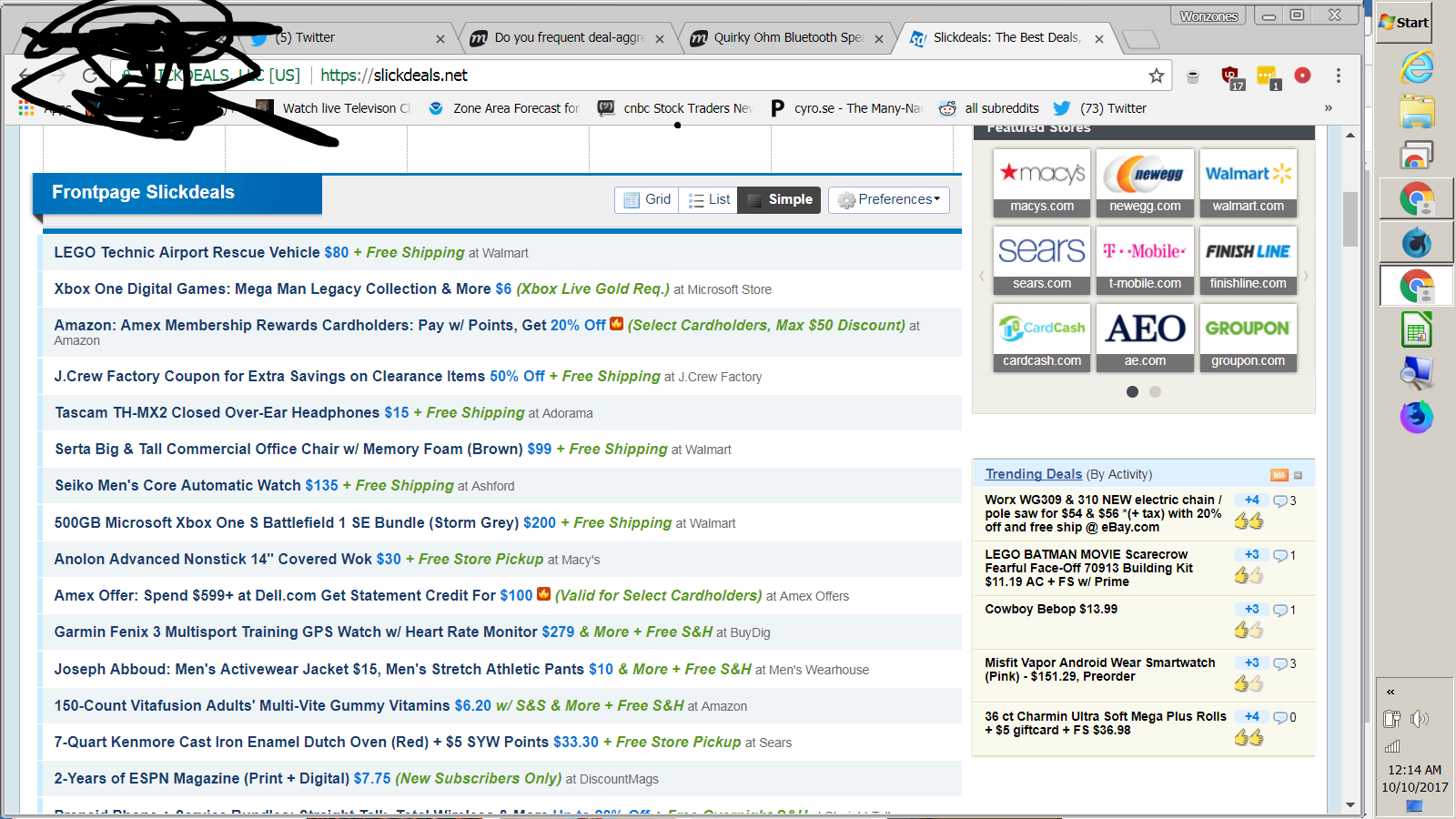Expand the hidden bookmarks overflow chevron
1456x819 pixels.
click(1328, 108)
